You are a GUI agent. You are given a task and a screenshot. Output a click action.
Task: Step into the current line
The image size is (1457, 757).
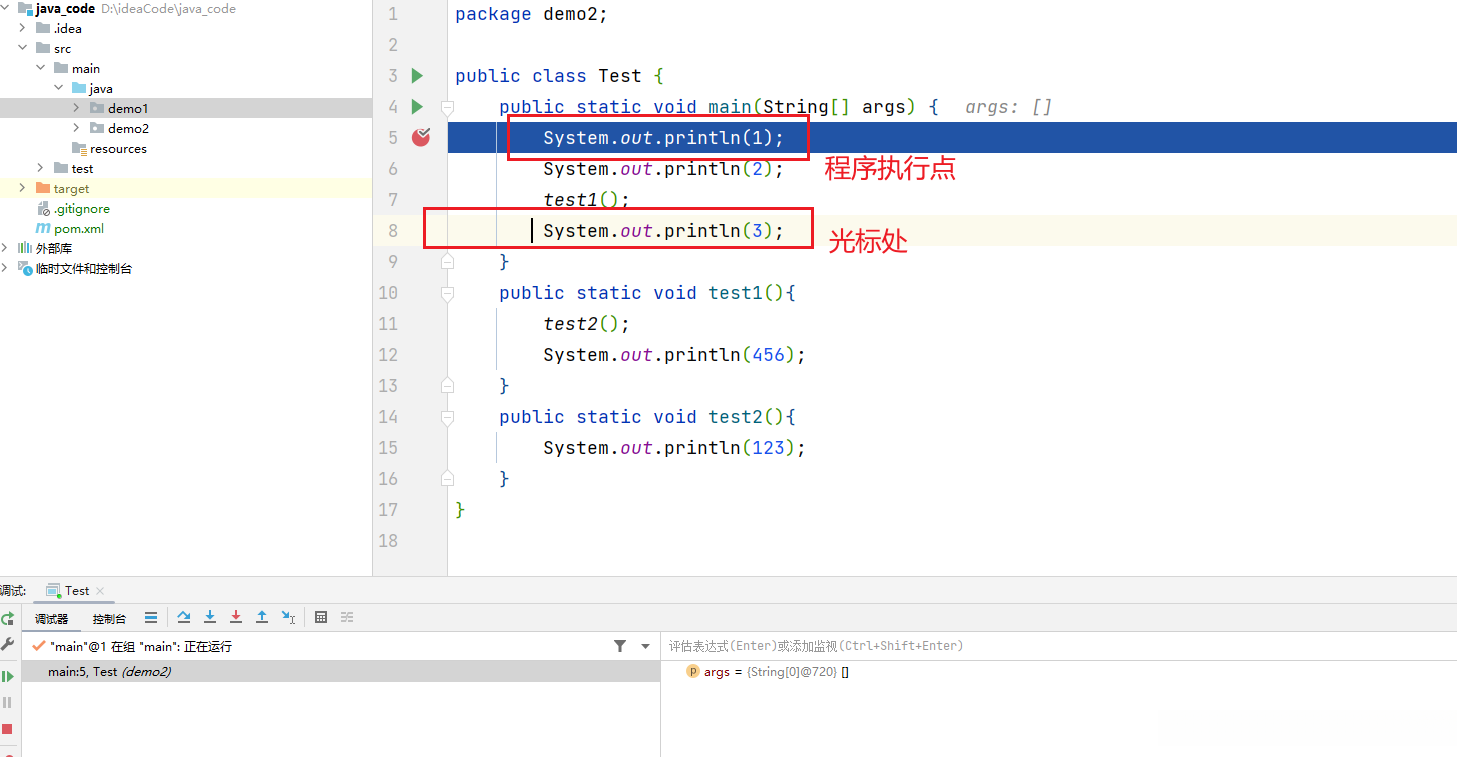coord(210,618)
